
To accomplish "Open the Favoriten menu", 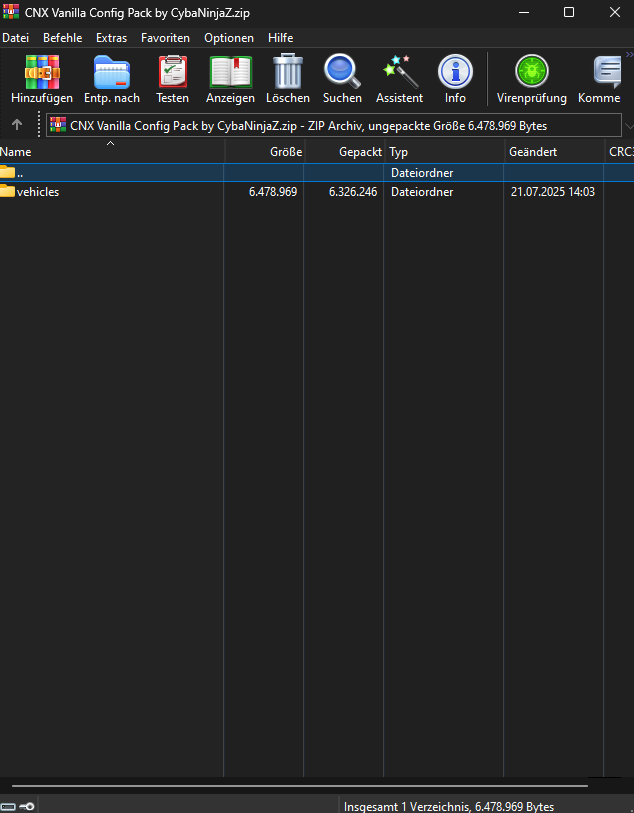I will pos(165,38).
